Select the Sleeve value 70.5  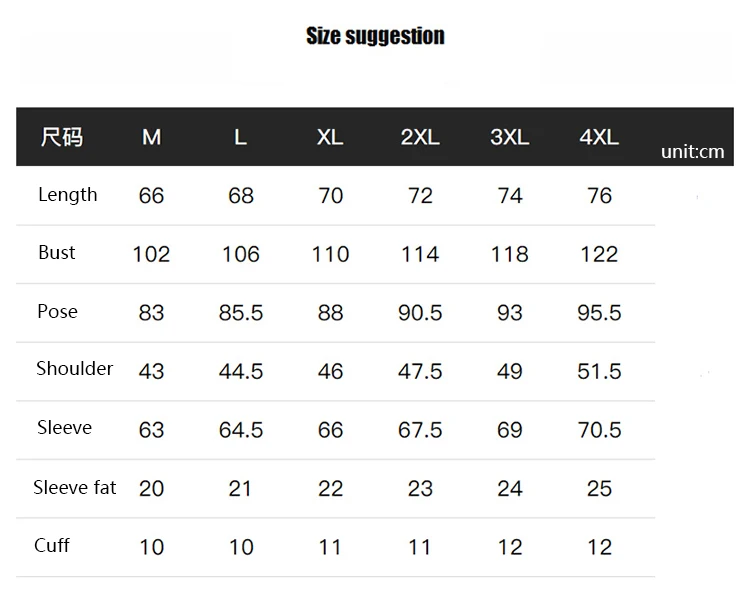point(599,430)
